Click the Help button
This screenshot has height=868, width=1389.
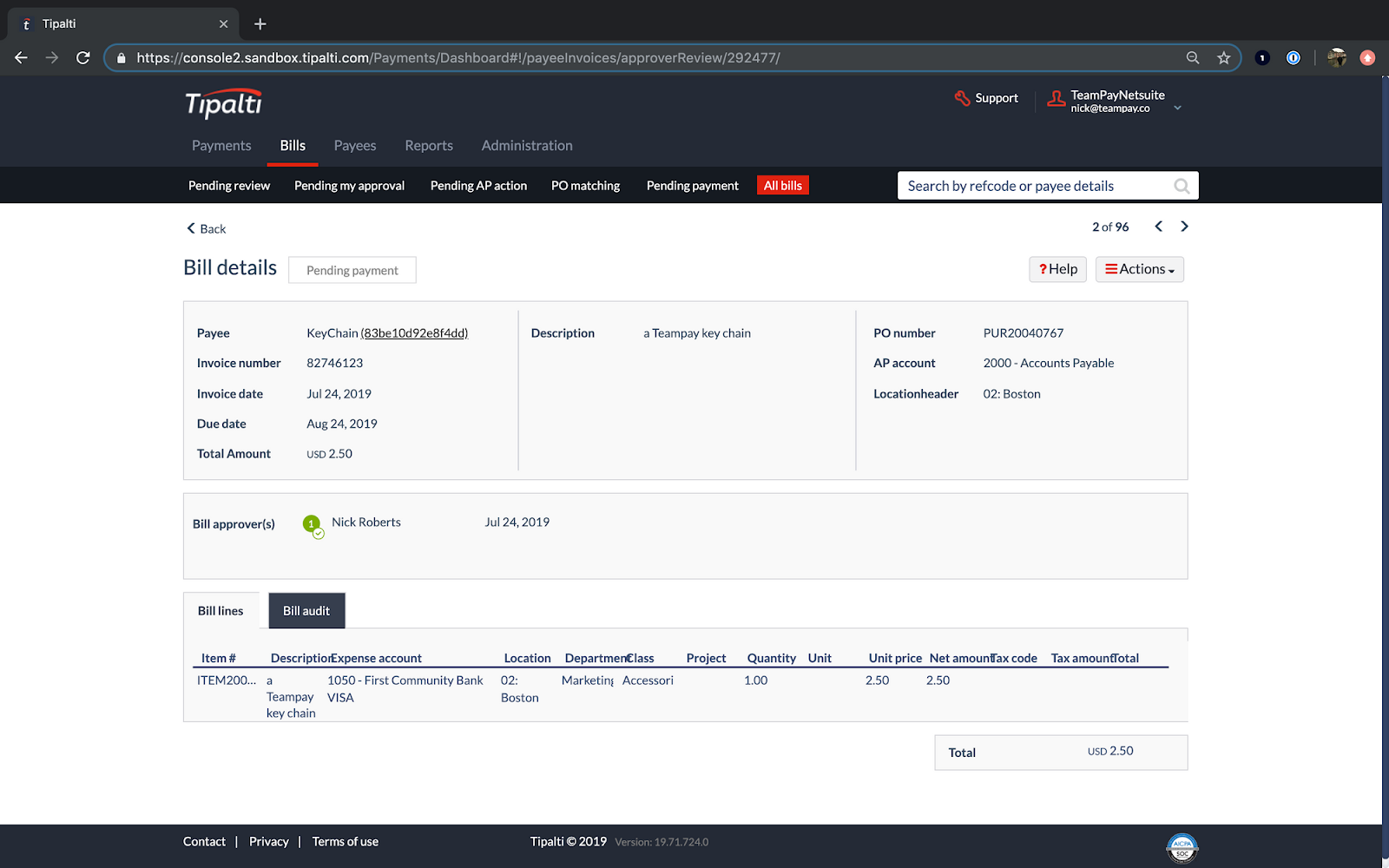point(1057,269)
